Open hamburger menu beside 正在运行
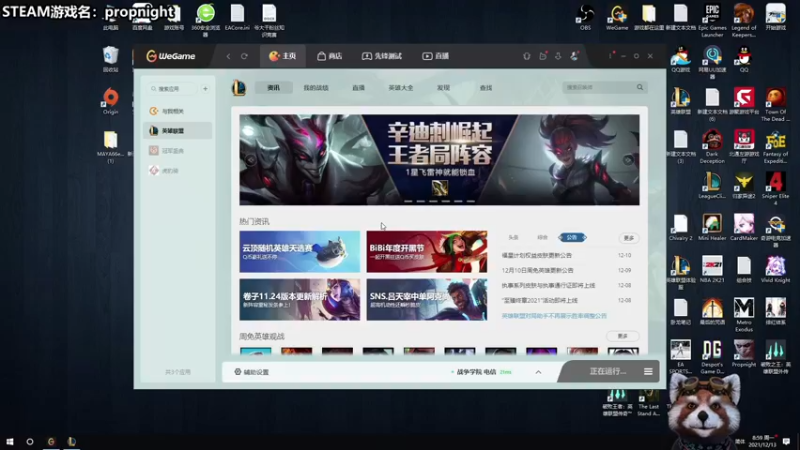The image size is (800, 450). pyautogui.click(x=648, y=371)
